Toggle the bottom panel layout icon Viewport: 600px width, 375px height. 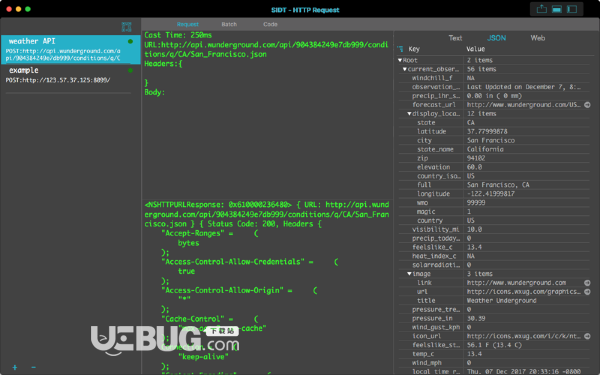click(x=556, y=9)
